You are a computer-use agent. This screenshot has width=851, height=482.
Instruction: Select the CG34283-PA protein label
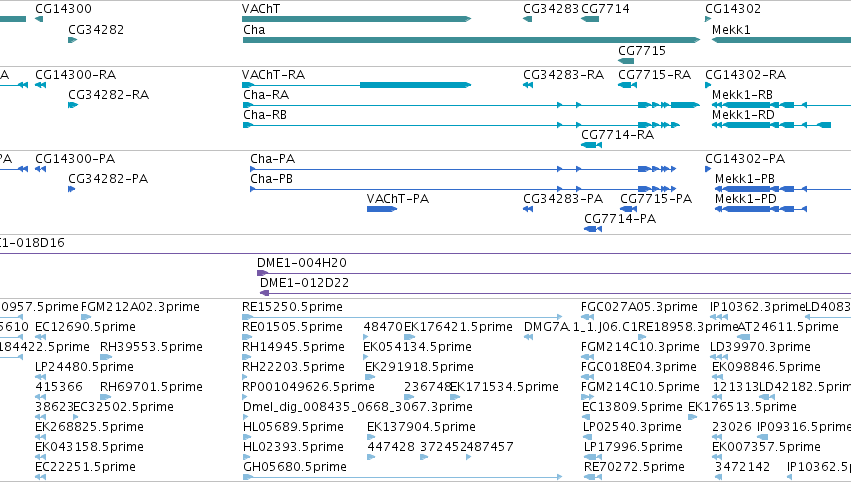563,199
